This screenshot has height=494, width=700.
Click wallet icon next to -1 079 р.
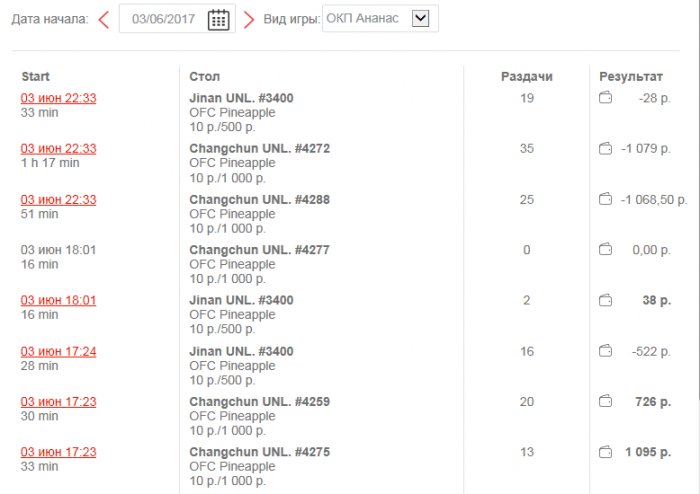605,148
